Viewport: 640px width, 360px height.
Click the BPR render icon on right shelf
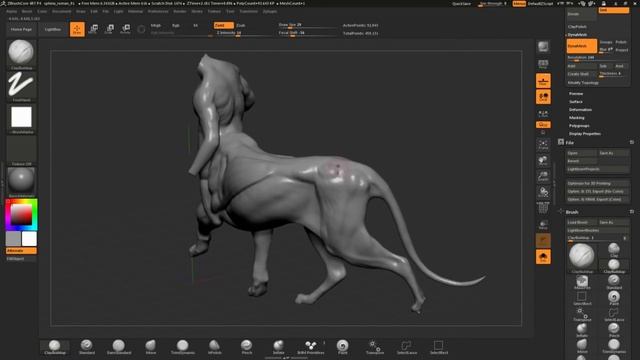543,47
